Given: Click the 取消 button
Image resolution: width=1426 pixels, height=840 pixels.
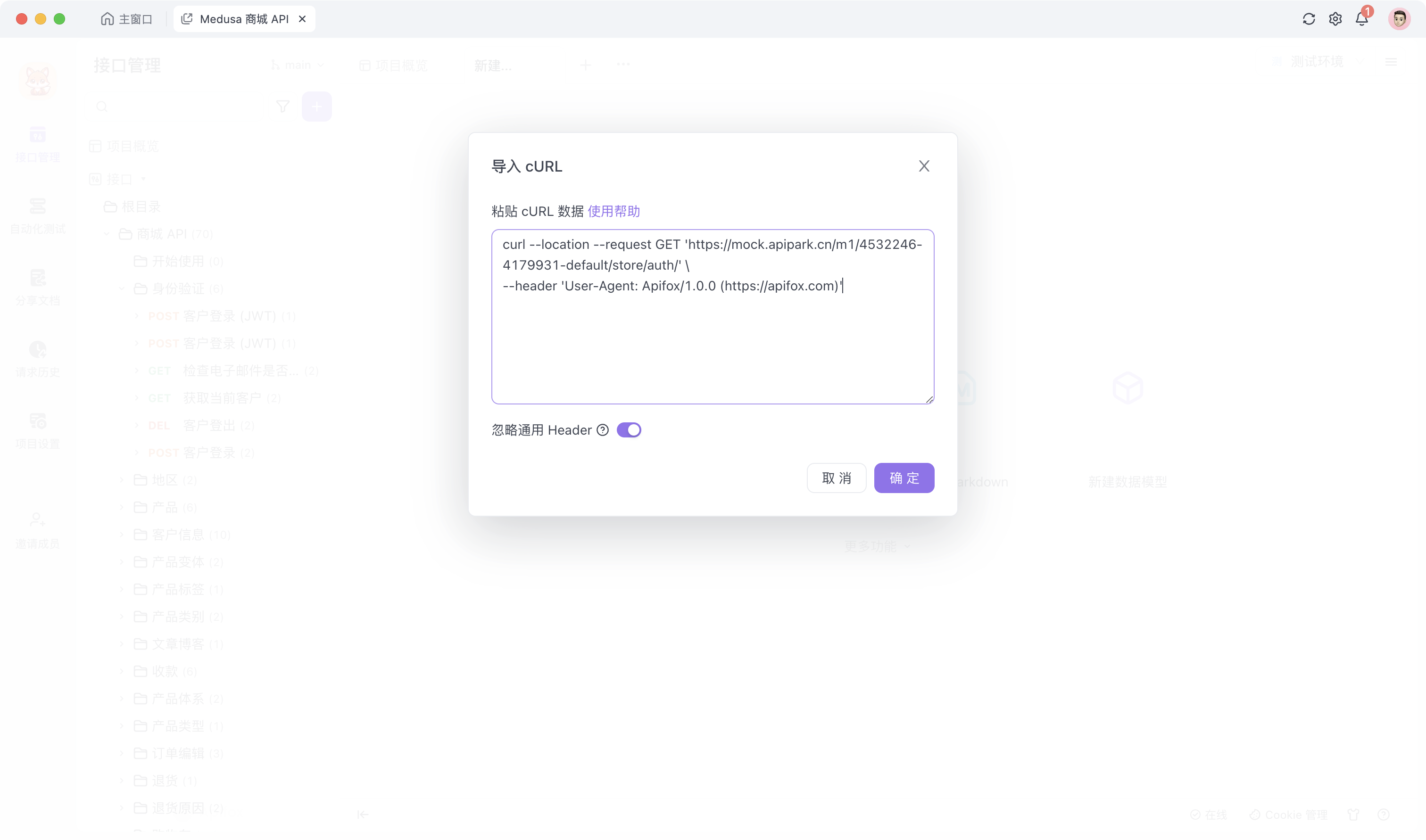Looking at the screenshot, I should [x=836, y=478].
